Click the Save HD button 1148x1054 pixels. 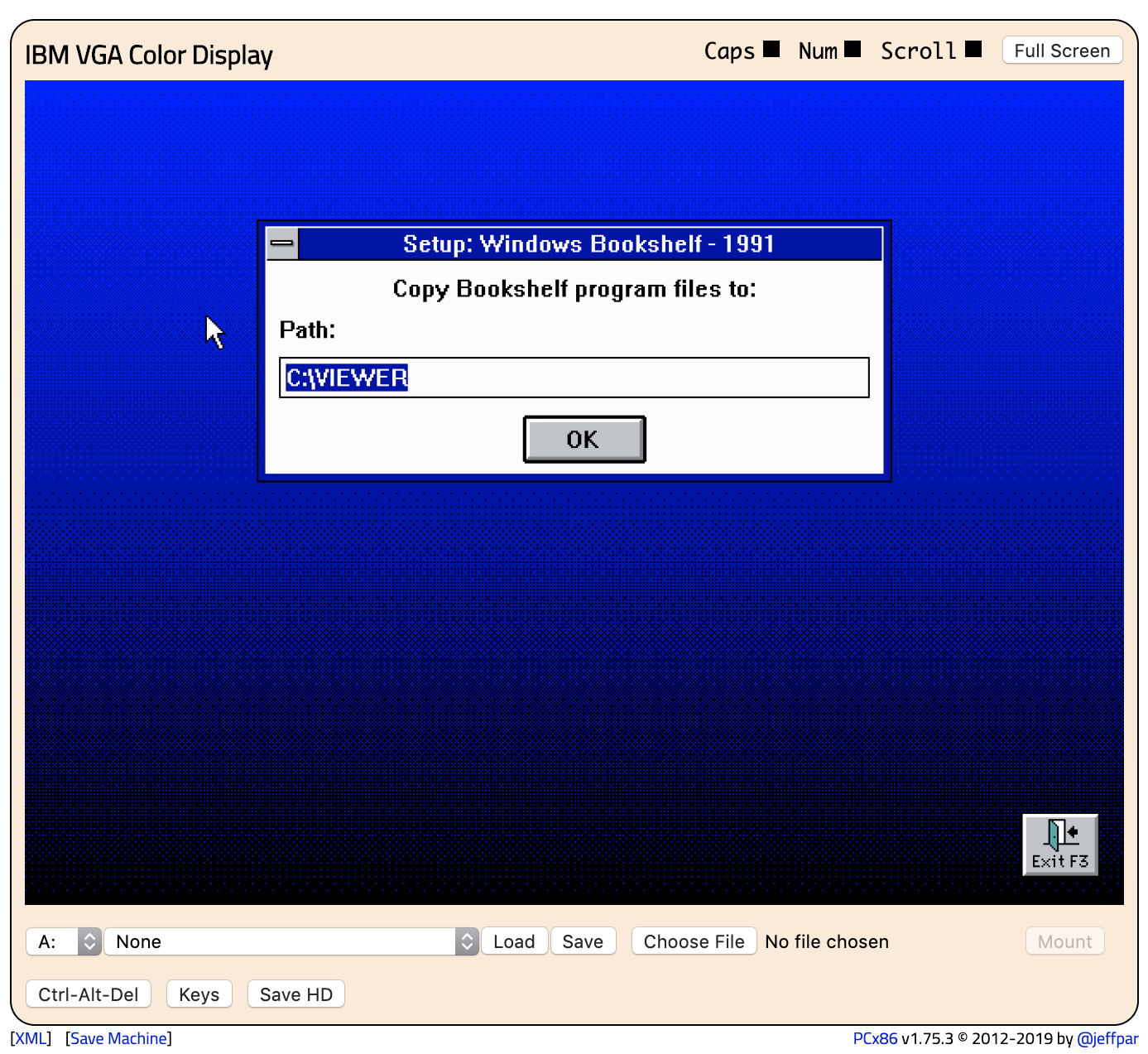[295, 994]
